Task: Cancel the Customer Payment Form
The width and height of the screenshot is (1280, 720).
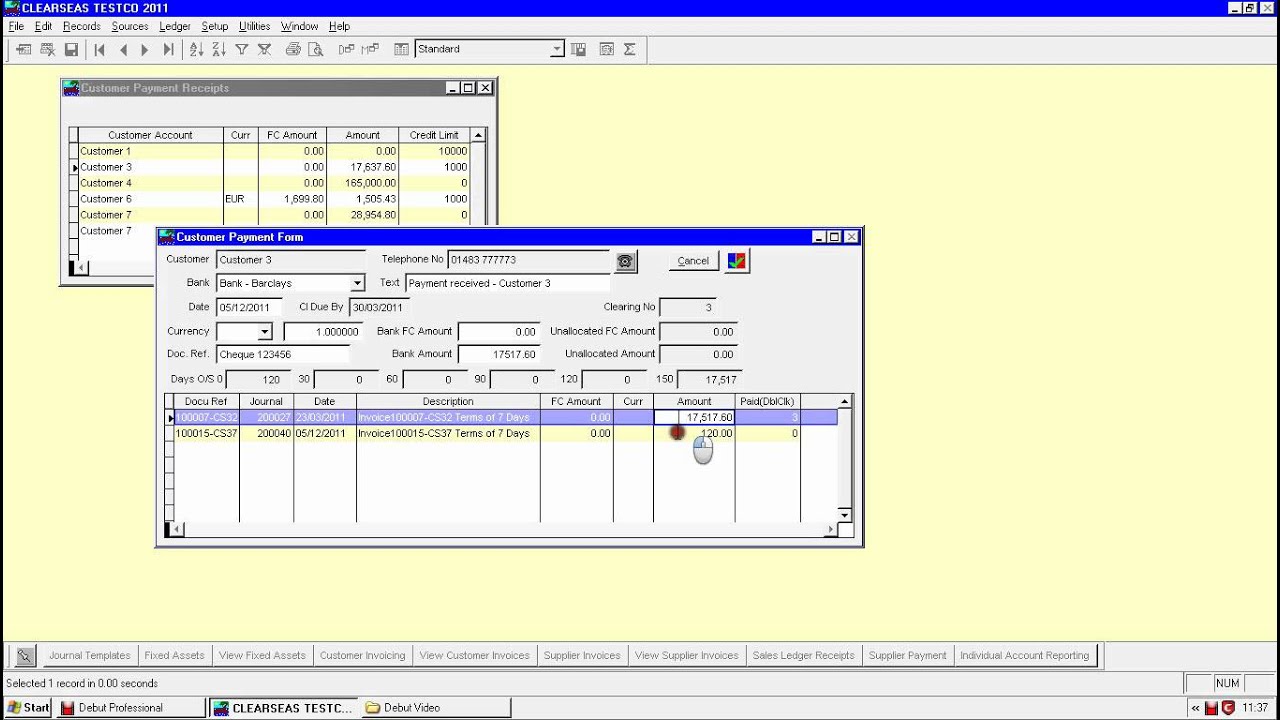Action: click(693, 261)
